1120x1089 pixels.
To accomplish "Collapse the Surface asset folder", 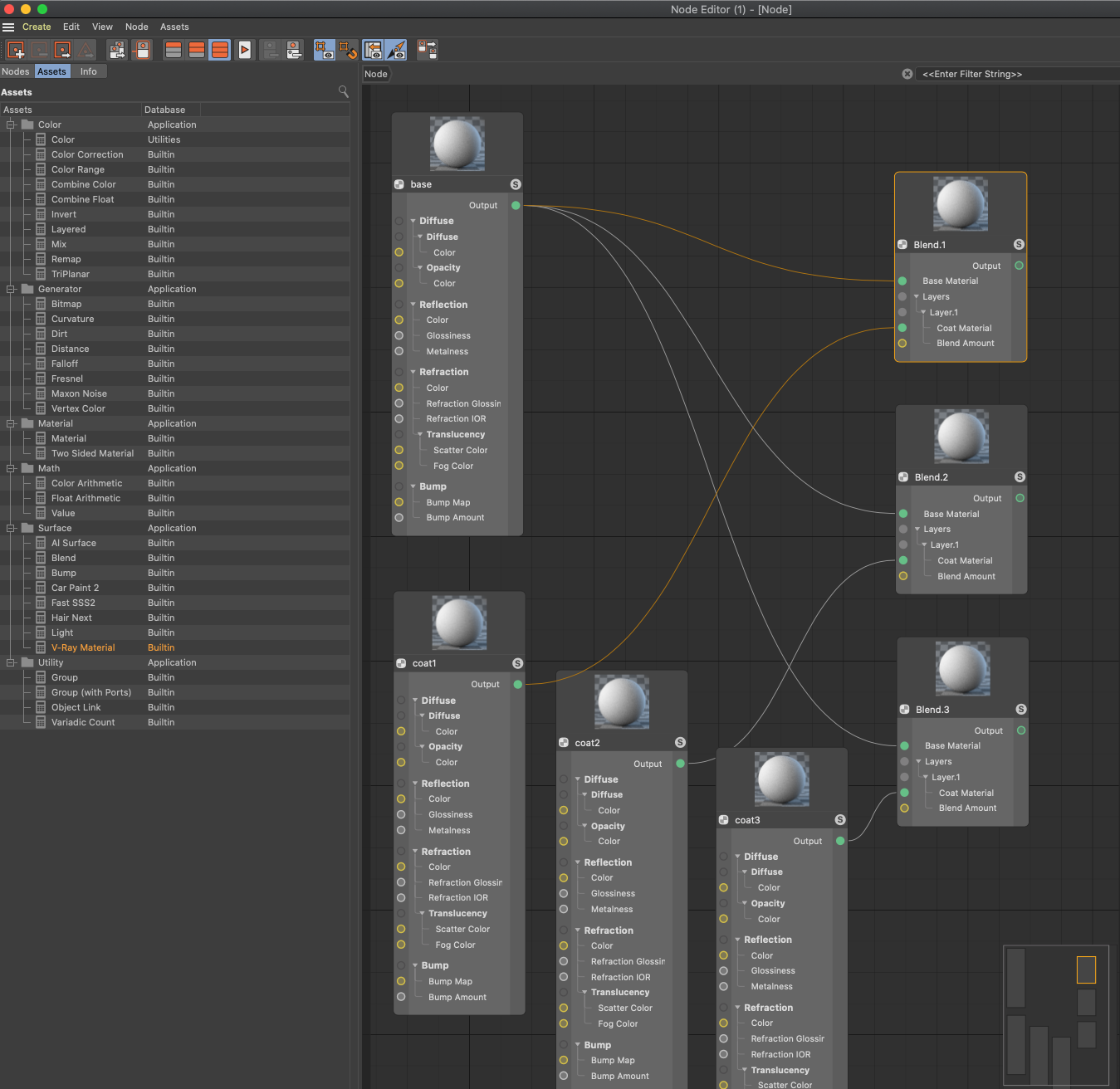I will [x=11, y=528].
